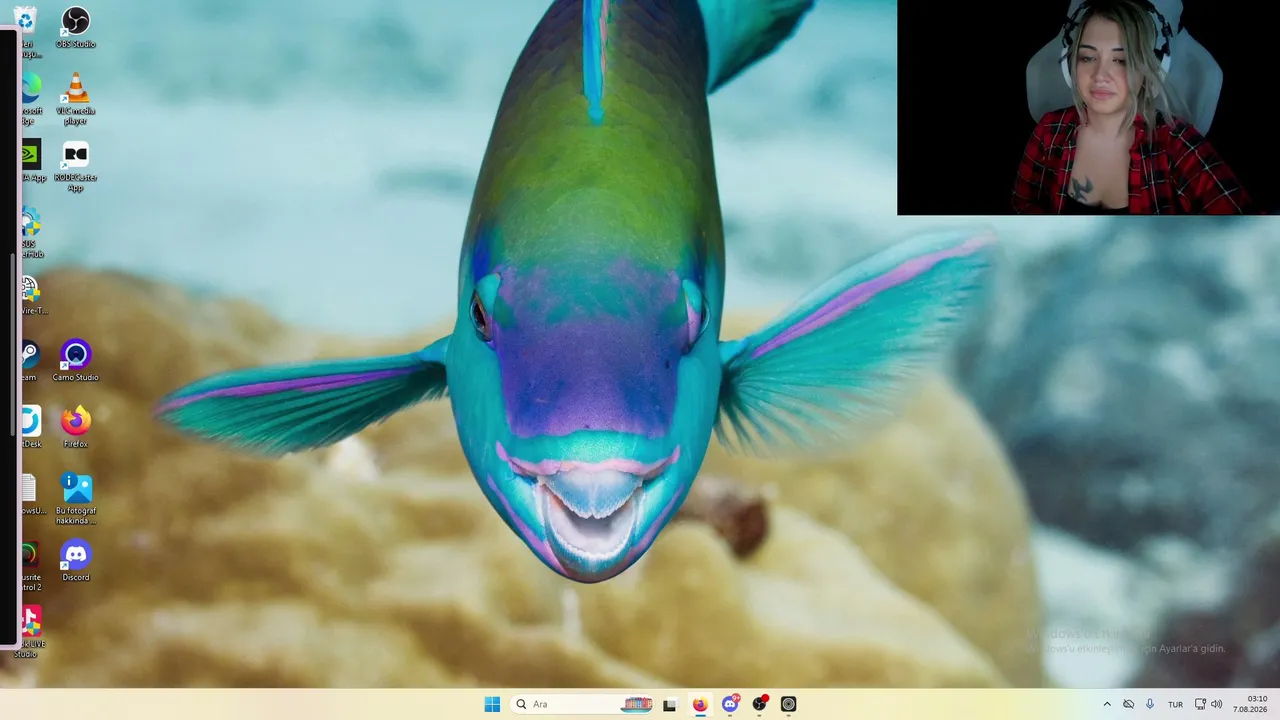Expand the hidden system tray icons
The height and width of the screenshot is (720, 1280).
point(1106,704)
